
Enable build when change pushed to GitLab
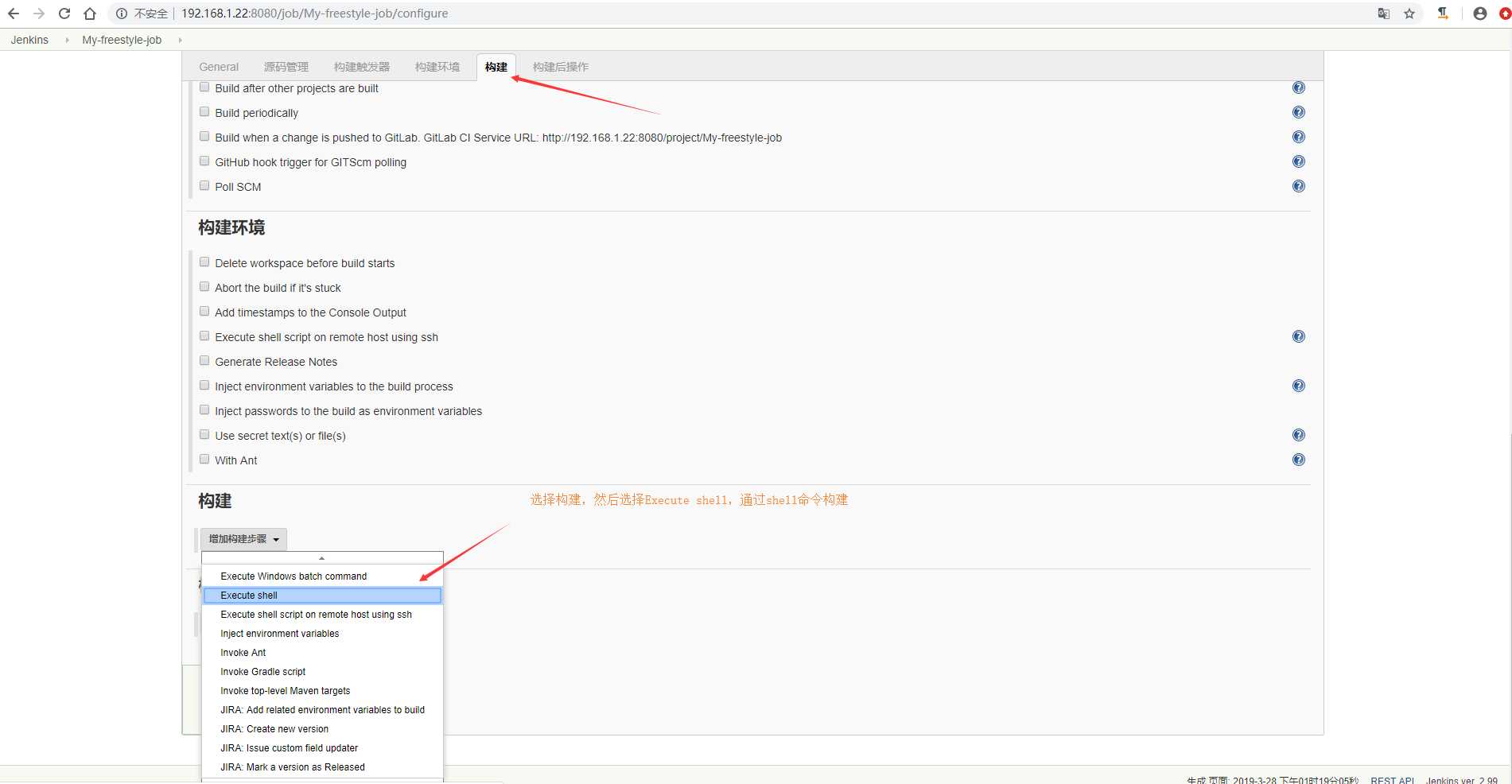[x=204, y=137]
